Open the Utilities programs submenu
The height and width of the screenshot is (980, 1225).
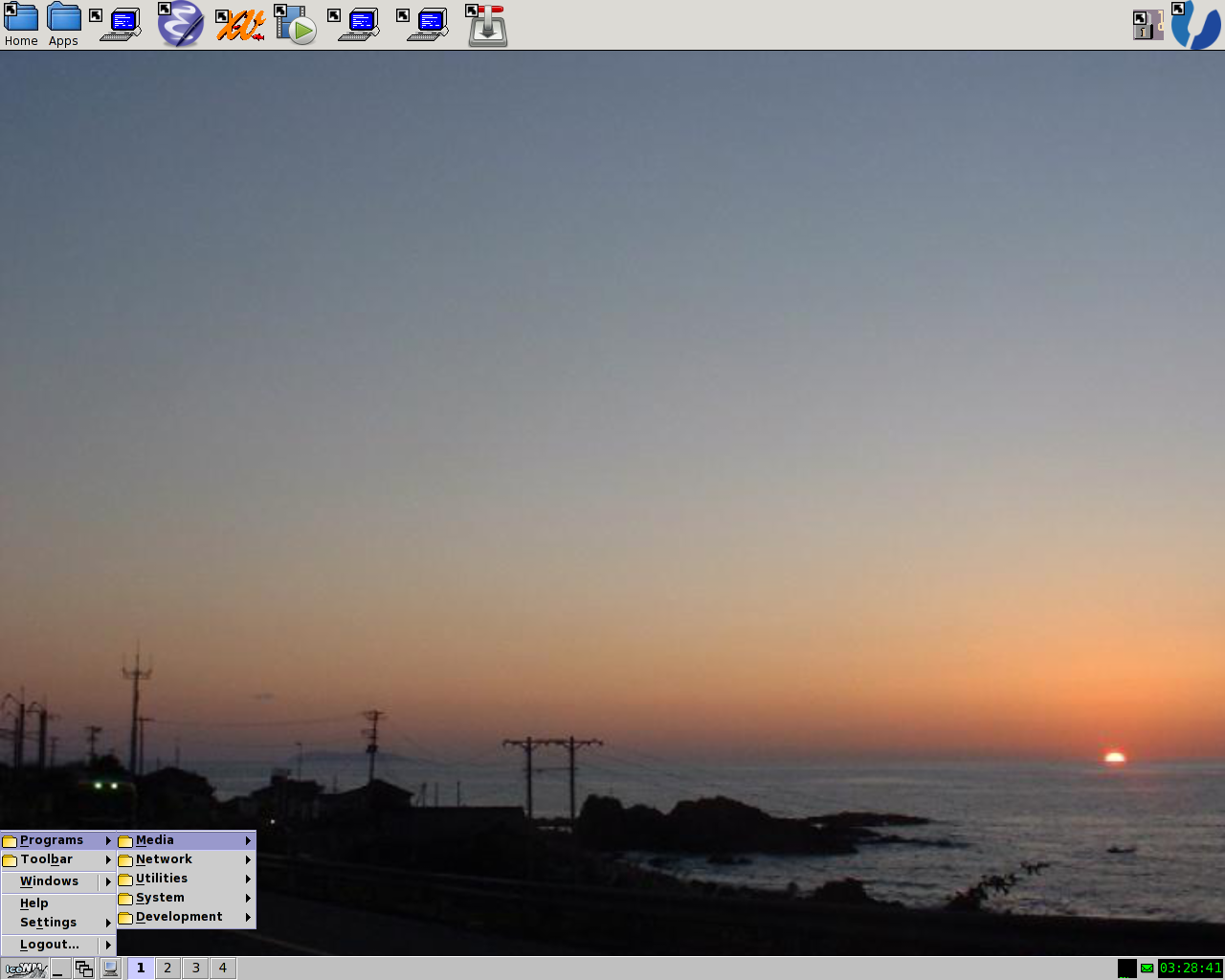(187, 879)
